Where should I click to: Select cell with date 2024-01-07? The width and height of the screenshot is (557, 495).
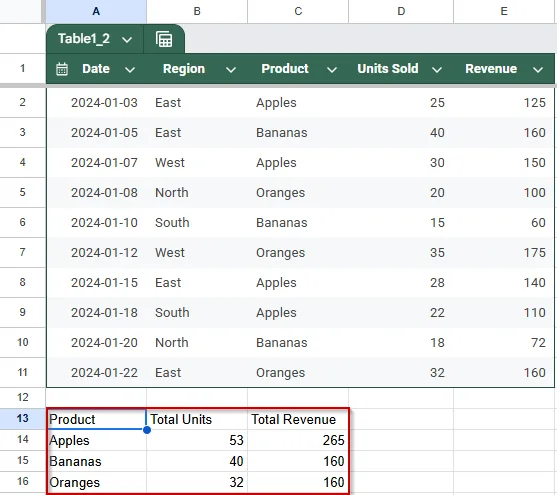[x=96, y=162]
